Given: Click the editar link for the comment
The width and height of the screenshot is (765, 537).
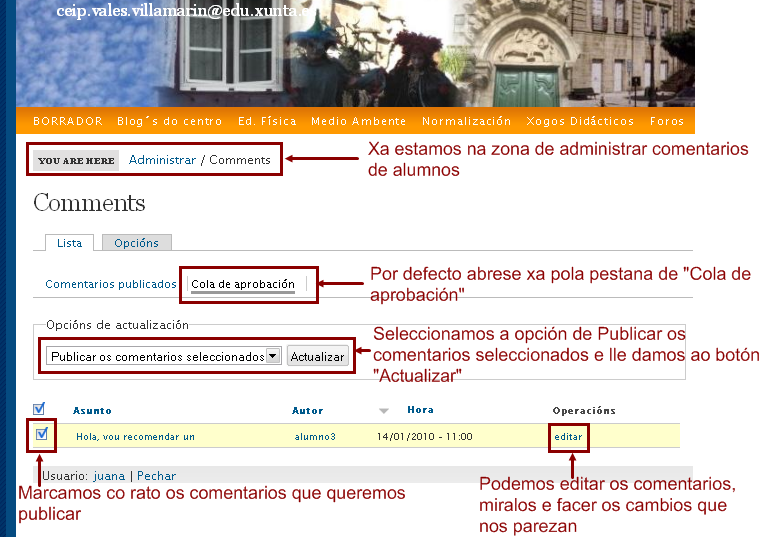Looking at the screenshot, I should 568,437.
